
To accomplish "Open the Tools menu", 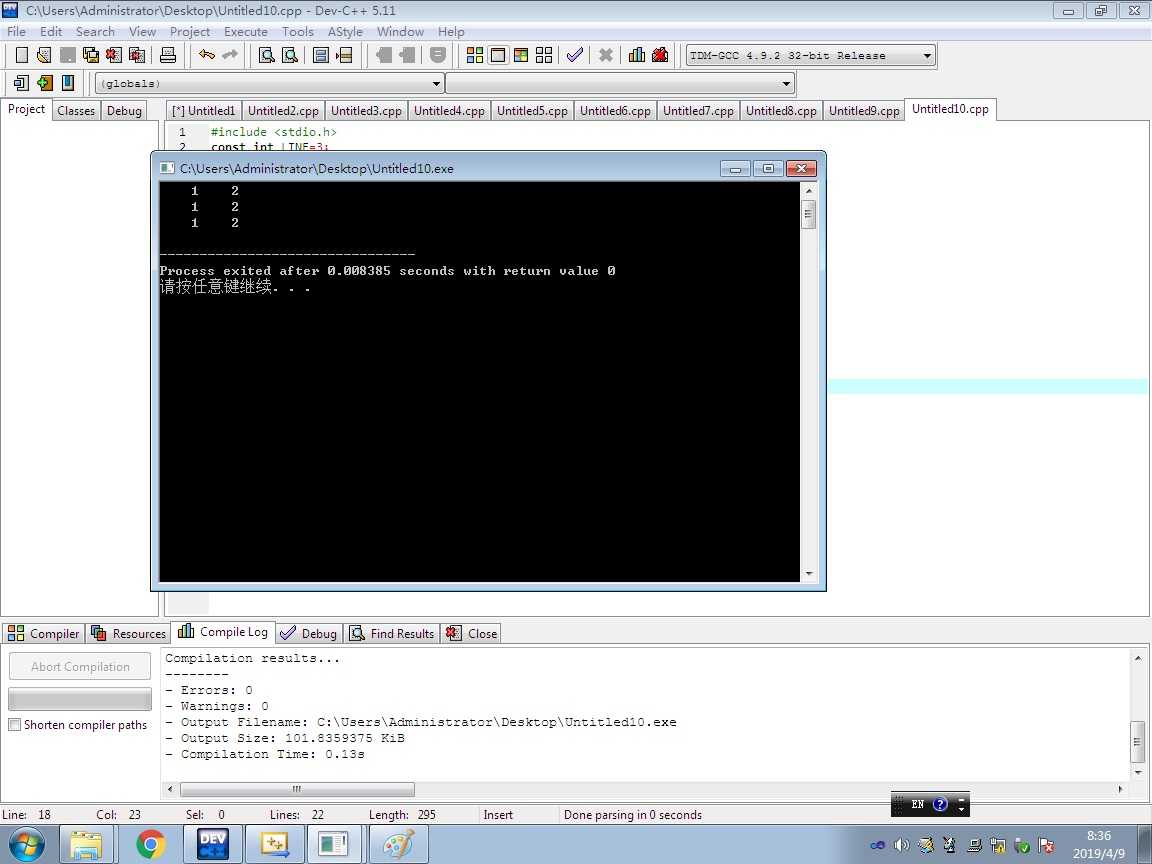I will coord(298,32).
